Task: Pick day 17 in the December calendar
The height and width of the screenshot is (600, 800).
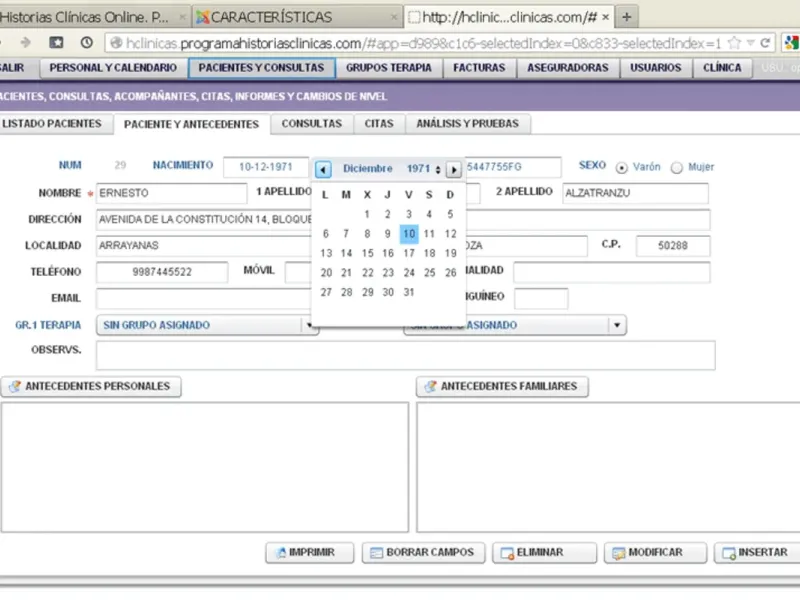Action: (x=409, y=253)
